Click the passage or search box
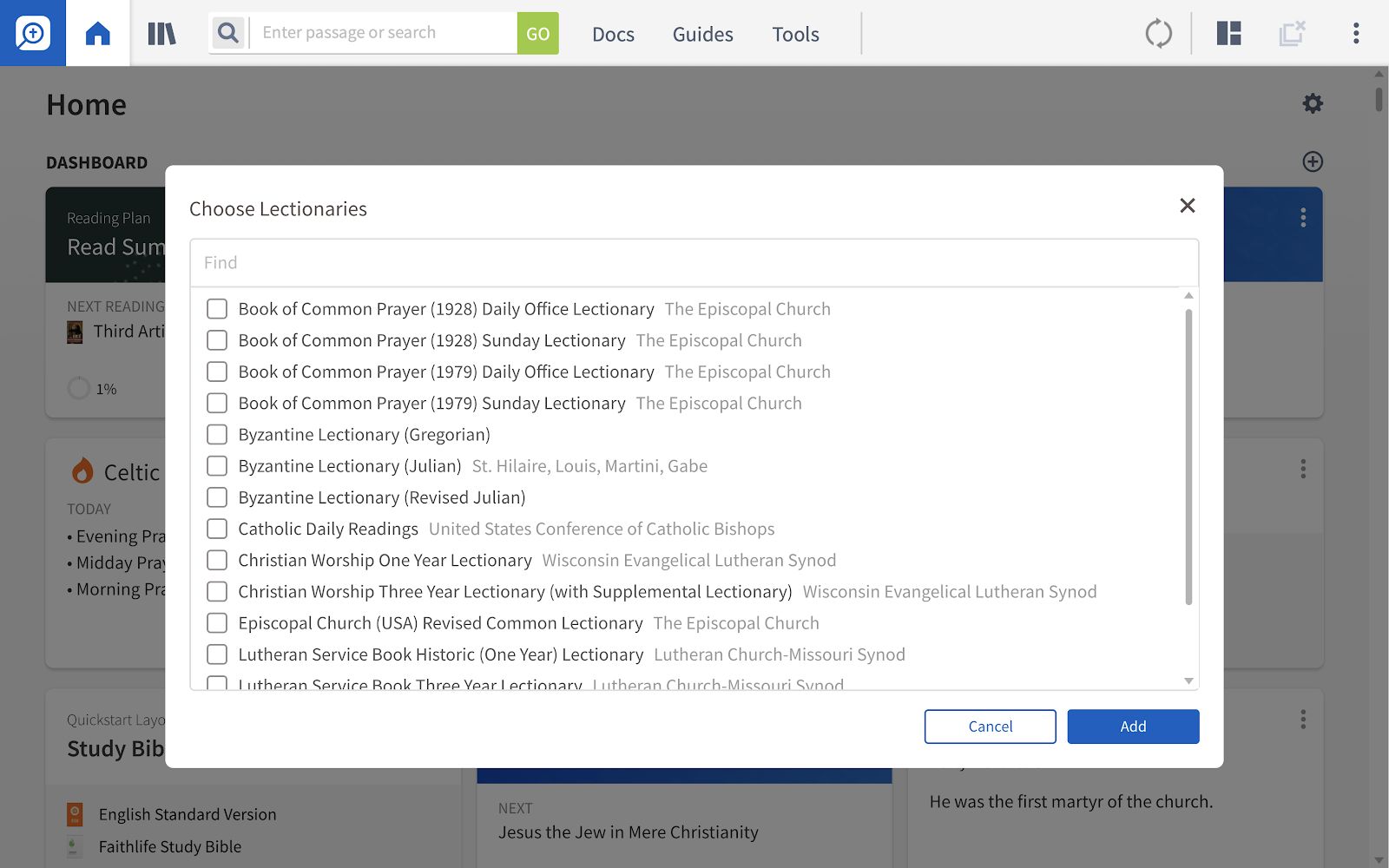 [384, 33]
